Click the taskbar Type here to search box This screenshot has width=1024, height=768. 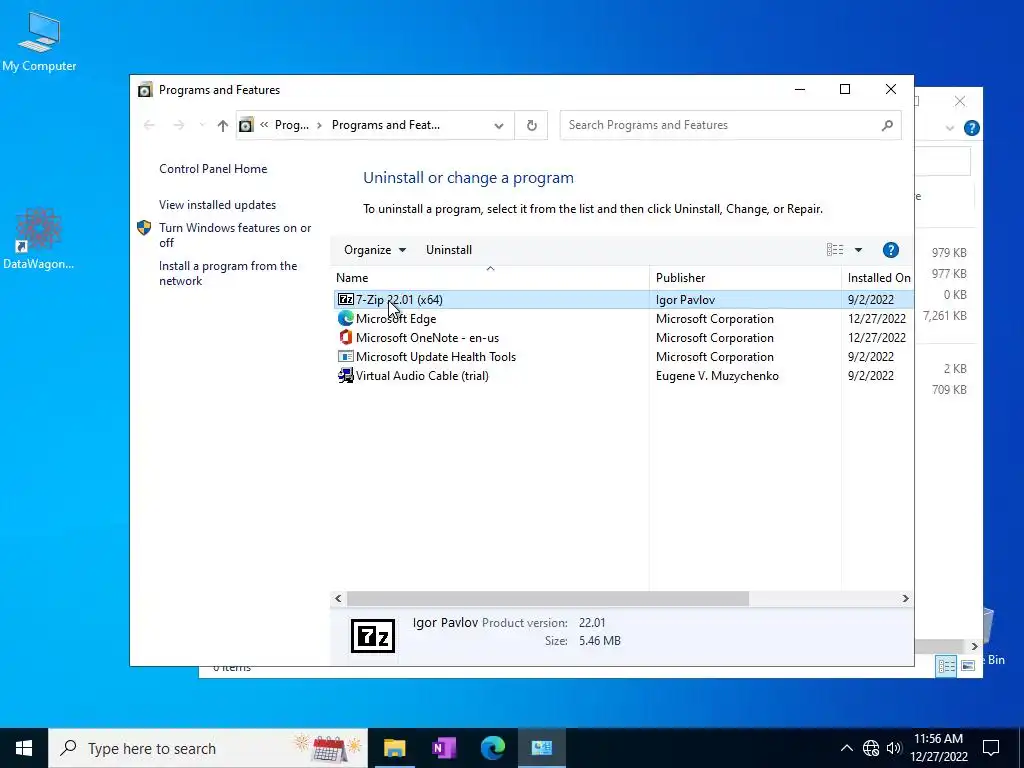[208, 748]
